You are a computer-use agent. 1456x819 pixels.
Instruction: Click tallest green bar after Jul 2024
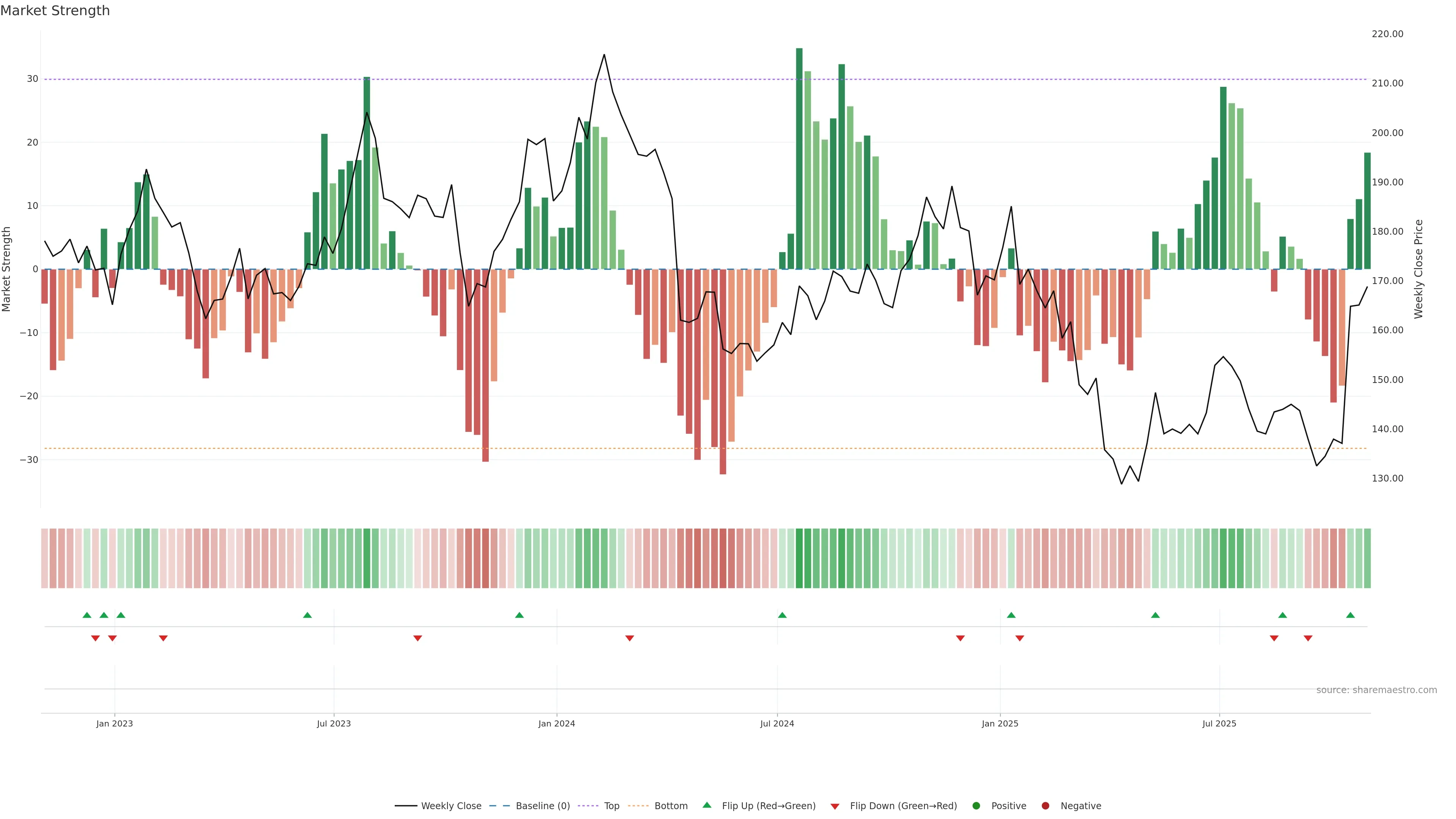click(x=799, y=158)
